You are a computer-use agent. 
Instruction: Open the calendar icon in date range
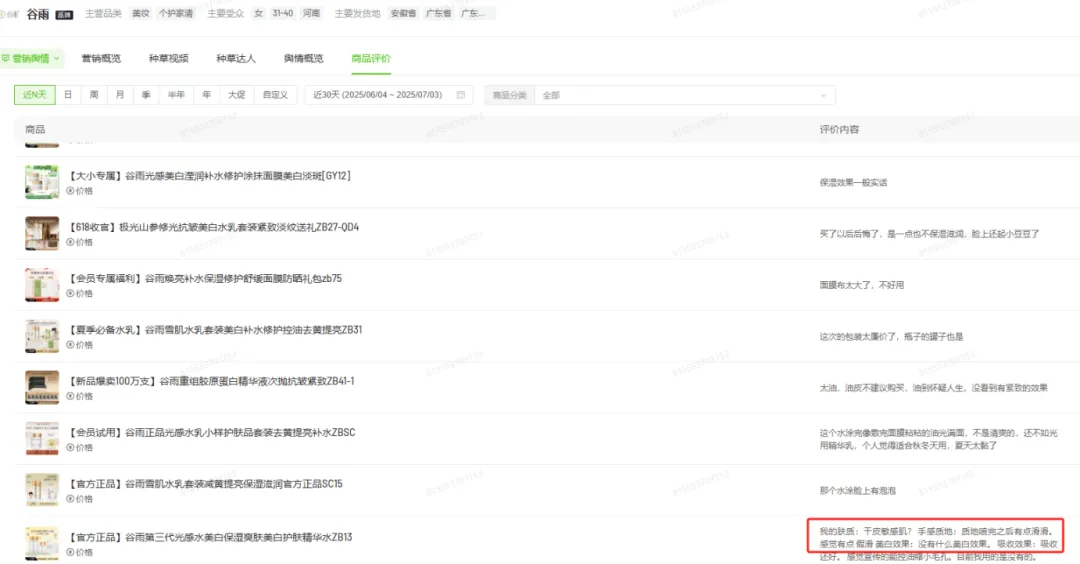coord(461,95)
